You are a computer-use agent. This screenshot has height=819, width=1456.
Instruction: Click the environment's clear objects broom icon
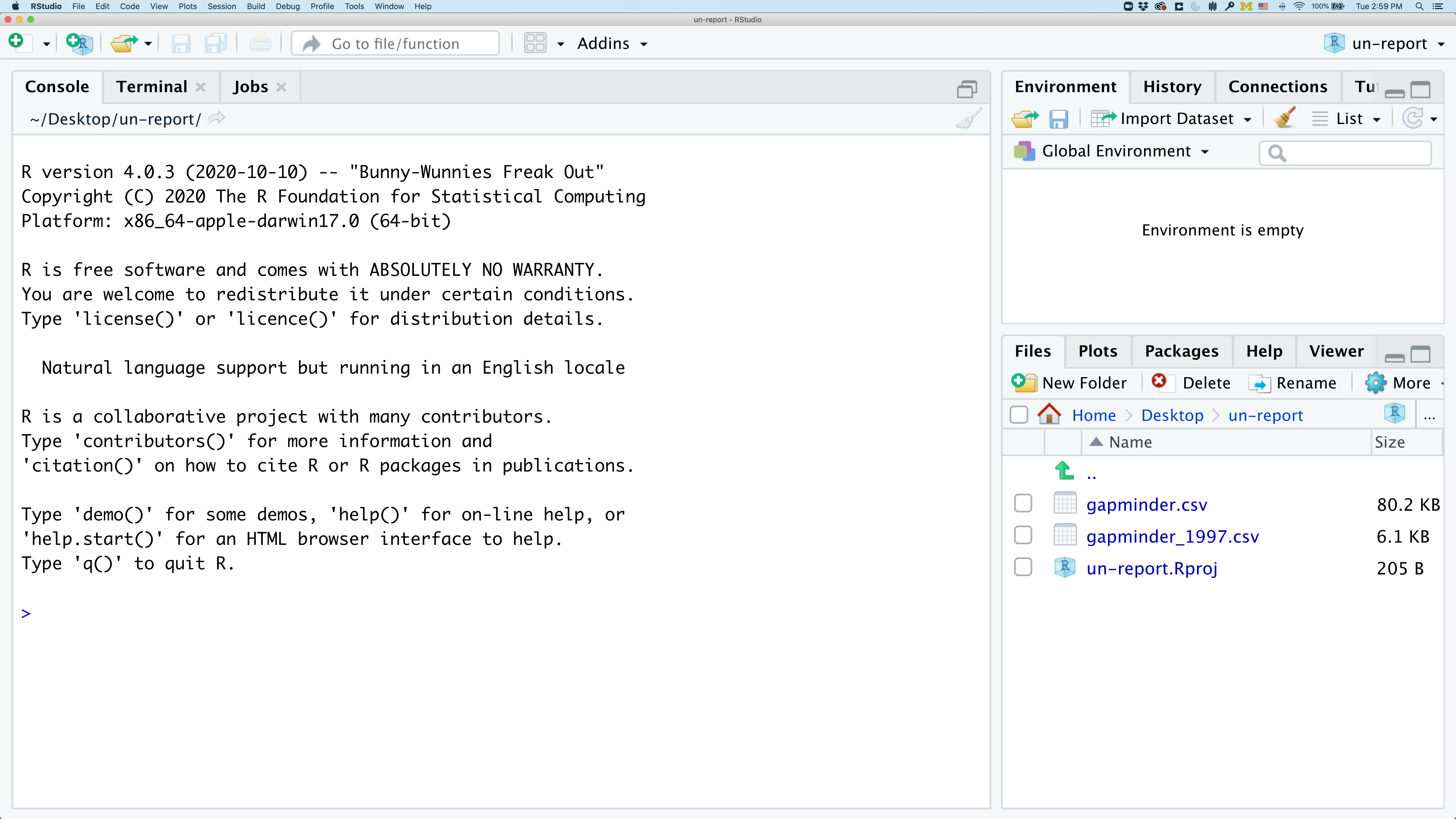(1285, 119)
